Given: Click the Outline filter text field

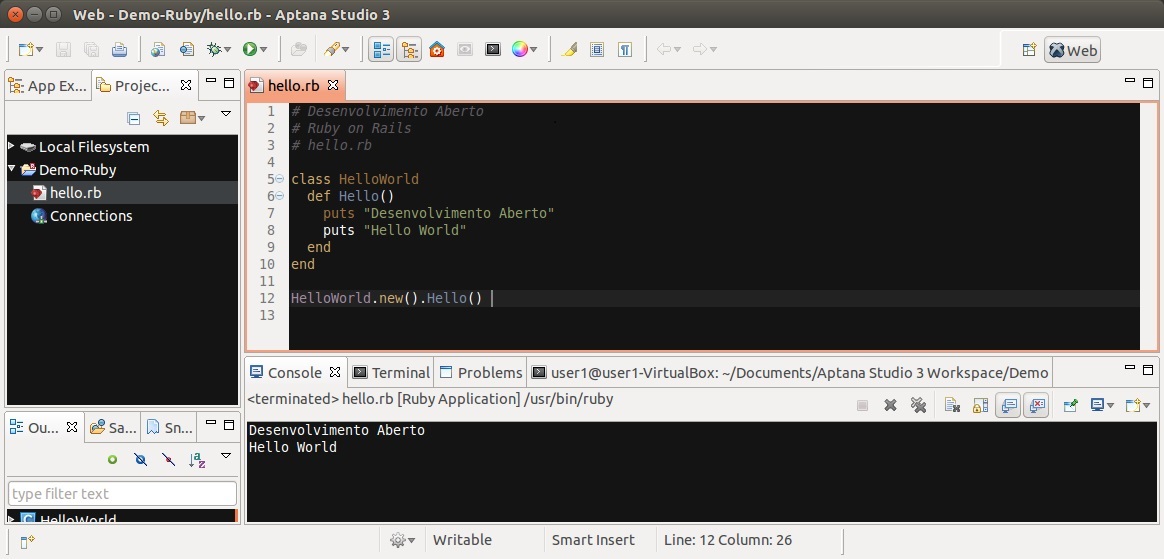Looking at the screenshot, I should [x=122, y=494].
